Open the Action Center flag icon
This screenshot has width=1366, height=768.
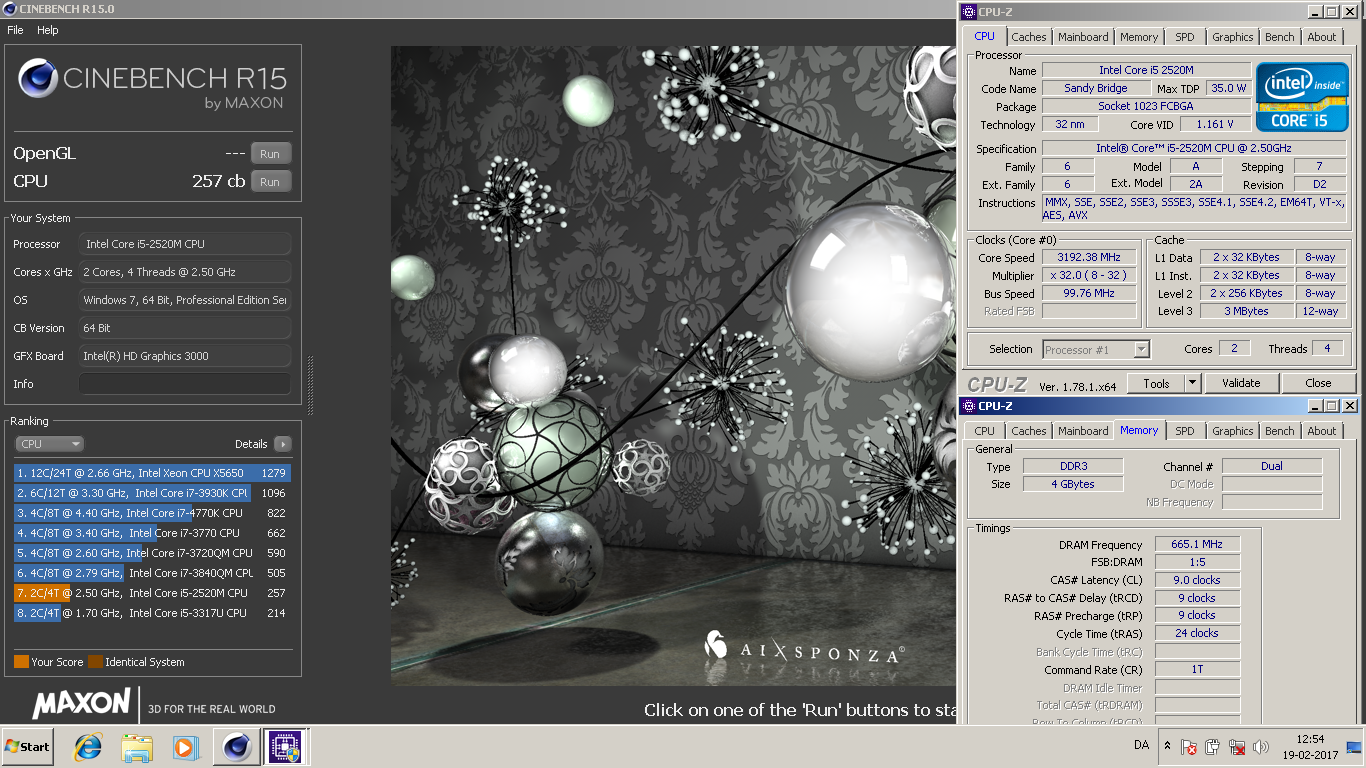pos(1189,747)
